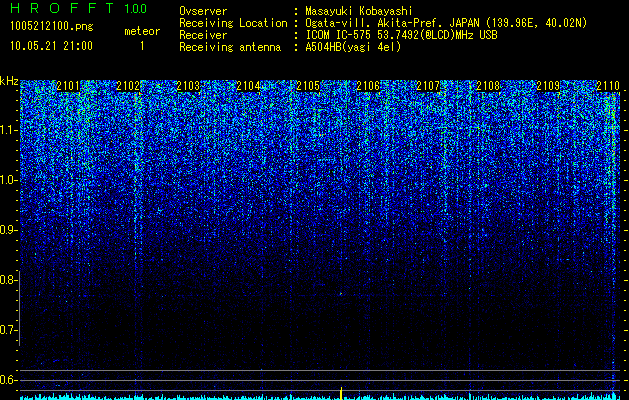Click the 2102 time marker
The image size is (629, 400).
[128, 85]
